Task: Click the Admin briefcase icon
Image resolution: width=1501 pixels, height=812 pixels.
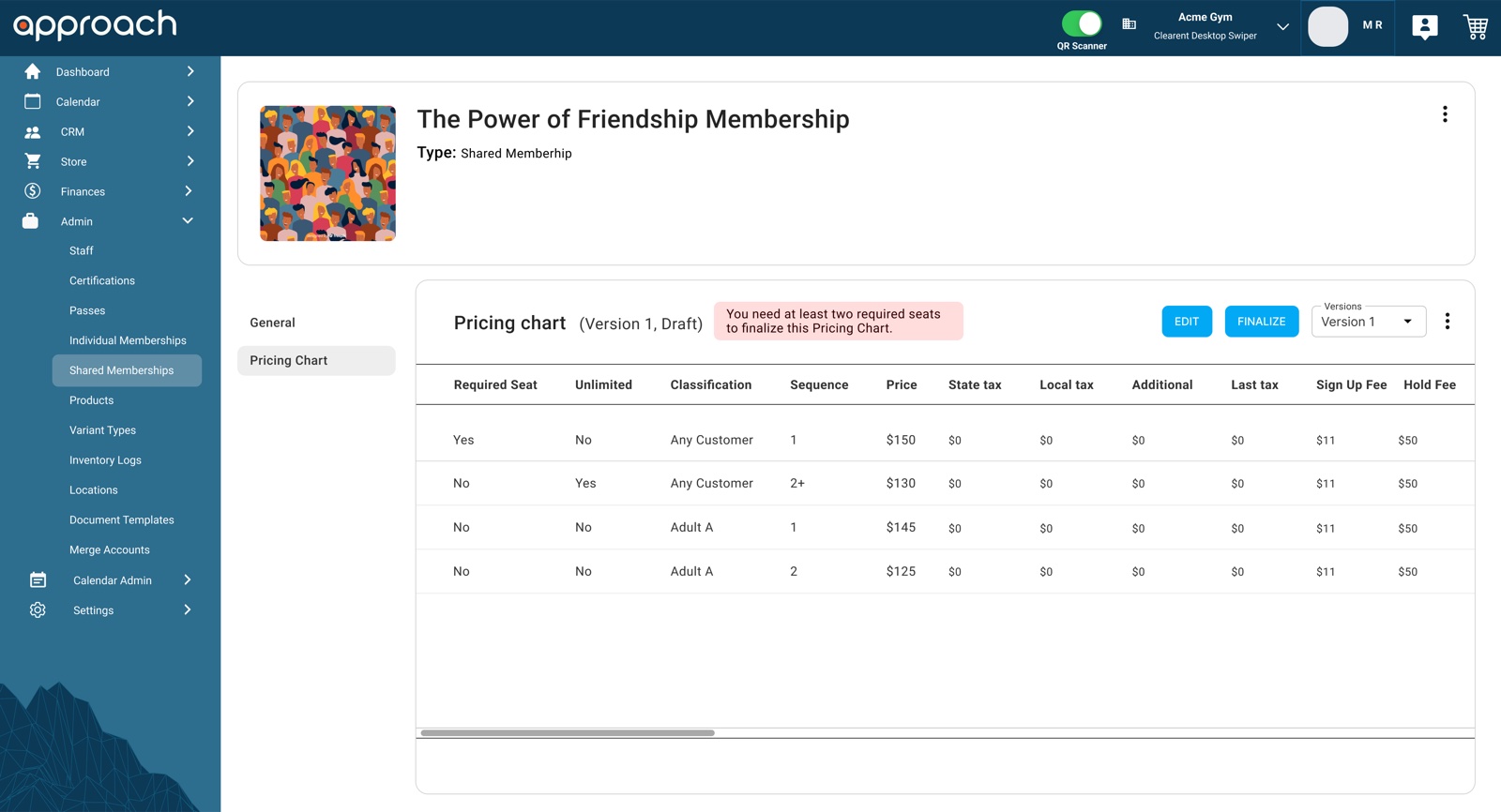Action: (30, 221)
